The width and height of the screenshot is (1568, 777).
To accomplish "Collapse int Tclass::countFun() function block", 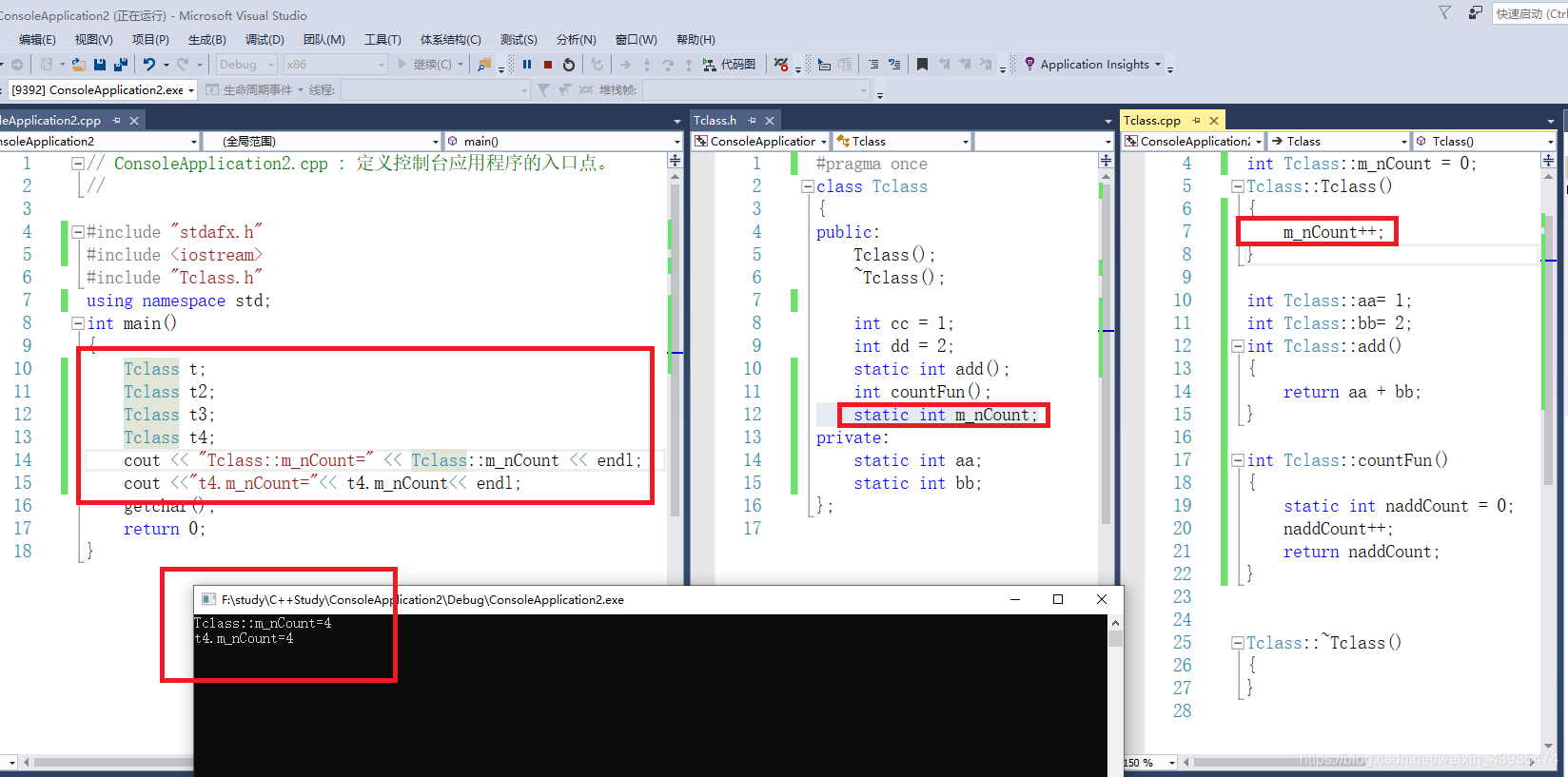I will tap(1238, 460).
